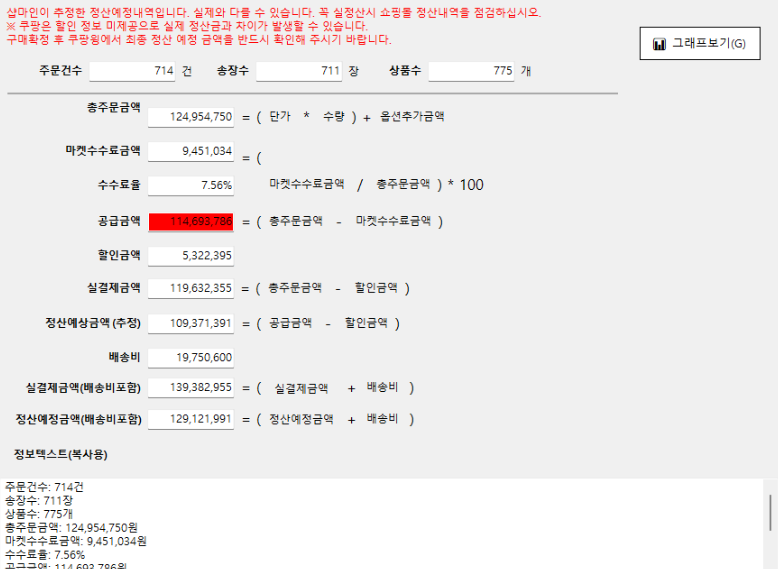Screen dimensions: 778x569
Task: Click the 실결제금액 field with 119,632,355
Action: (191, 289)
